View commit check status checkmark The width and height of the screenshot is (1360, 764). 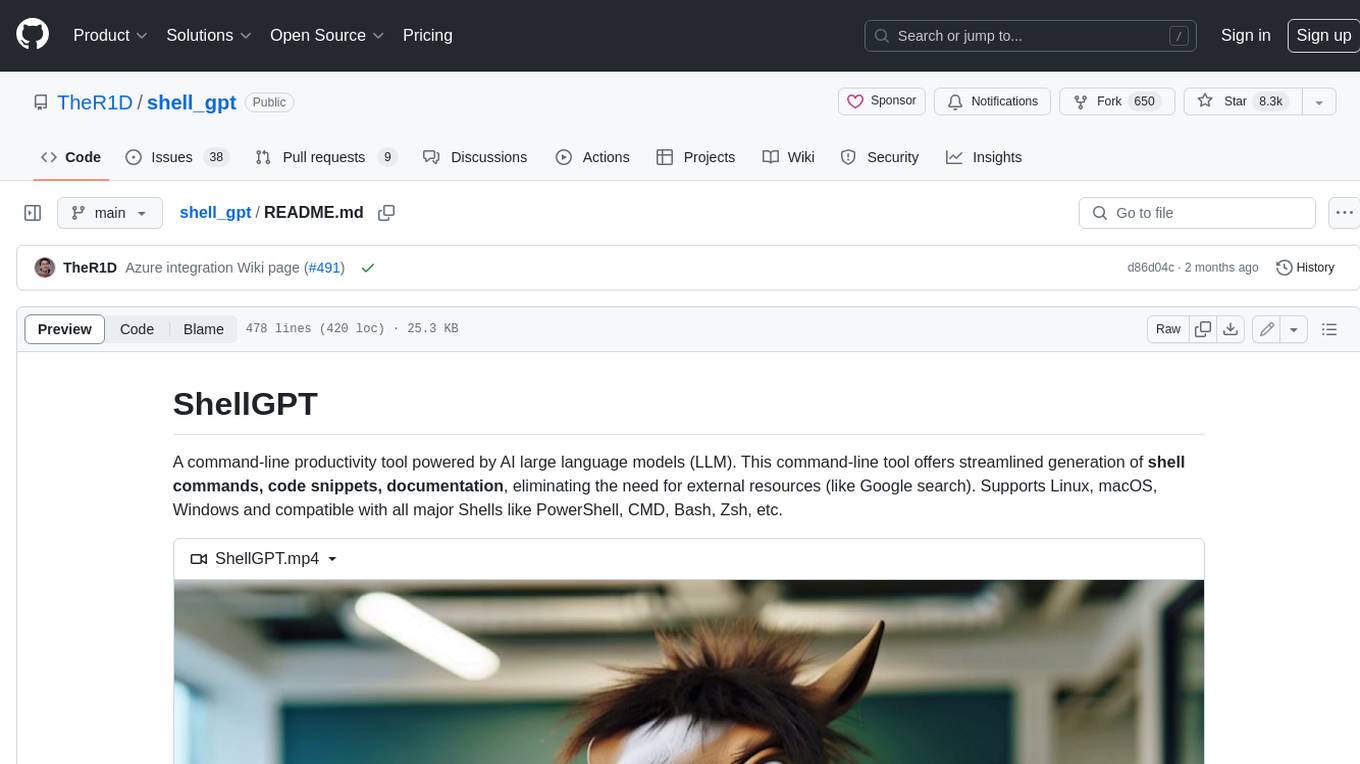click(x=368, y=268)
